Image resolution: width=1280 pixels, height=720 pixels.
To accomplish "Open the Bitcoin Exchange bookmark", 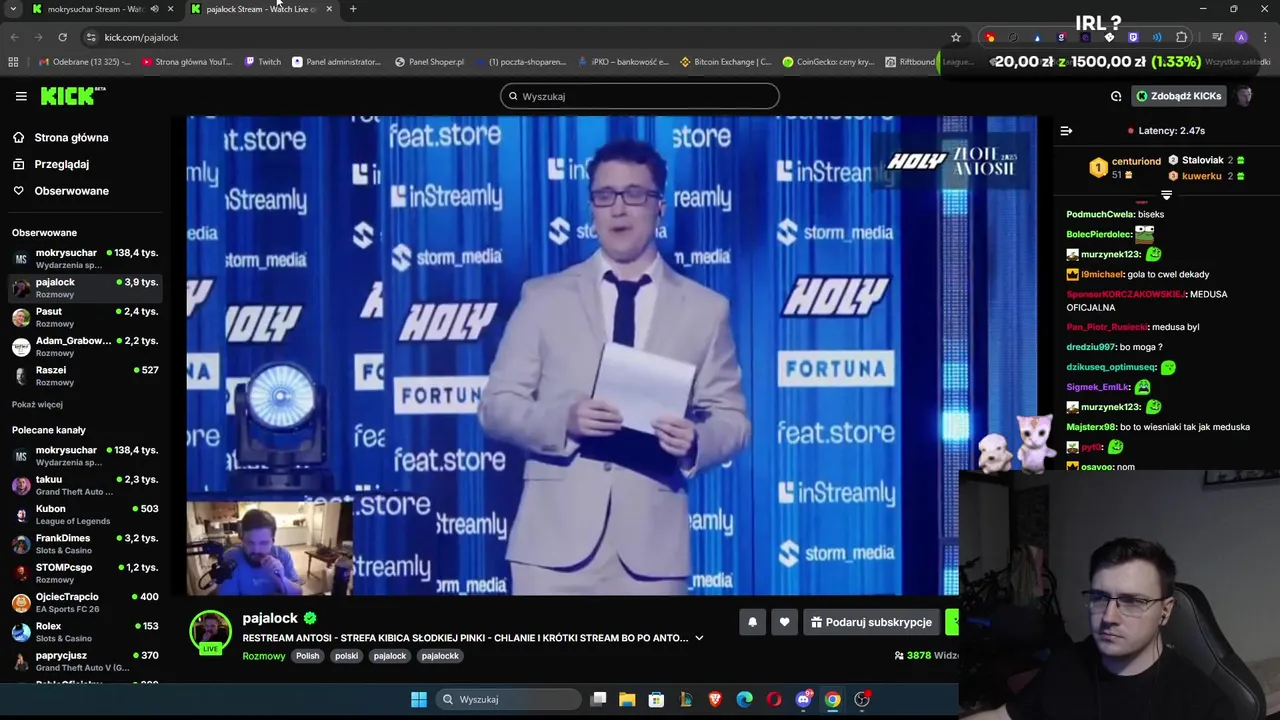I will tap(725, 62).
